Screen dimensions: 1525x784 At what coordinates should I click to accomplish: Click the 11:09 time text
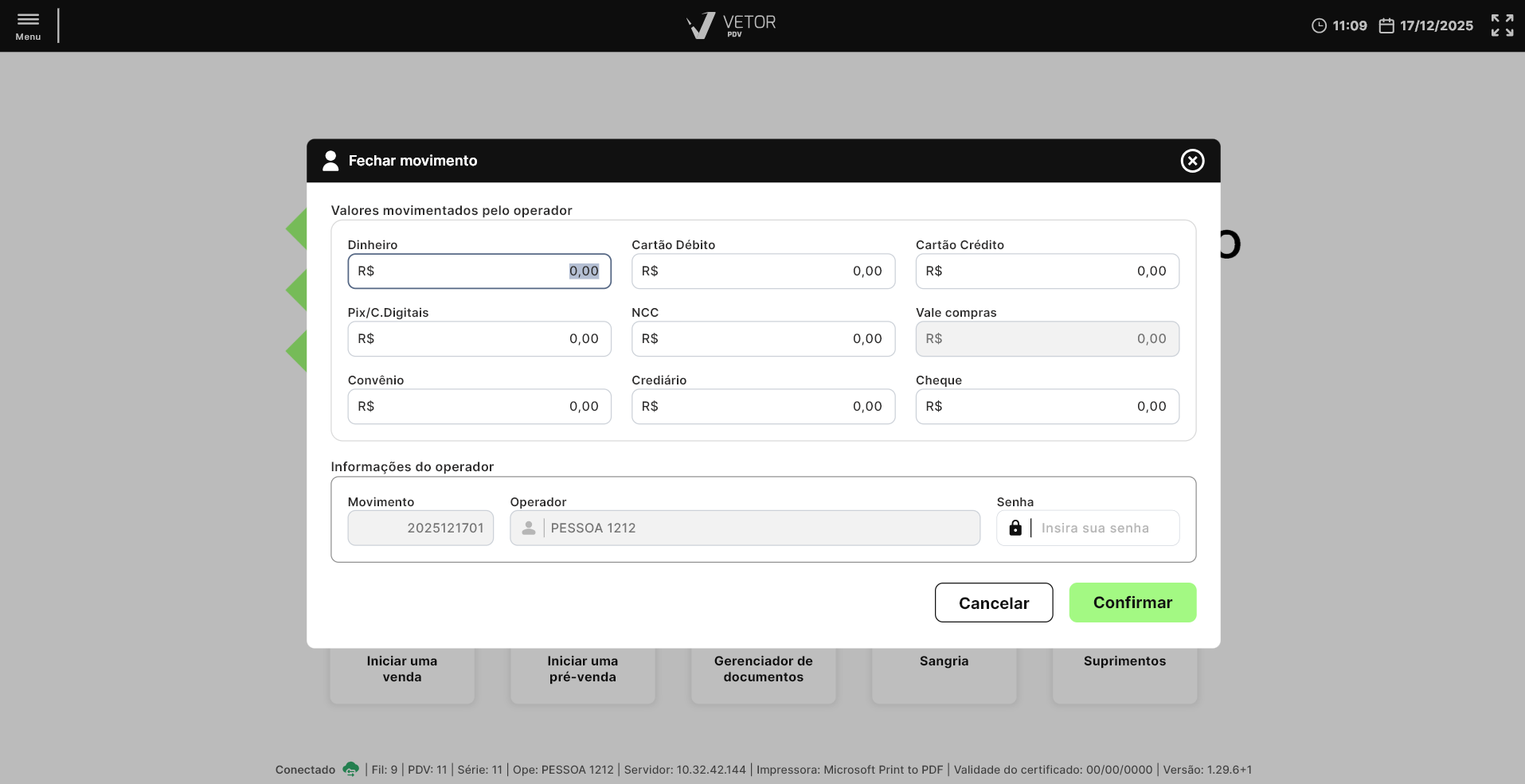pos(1350,25)
